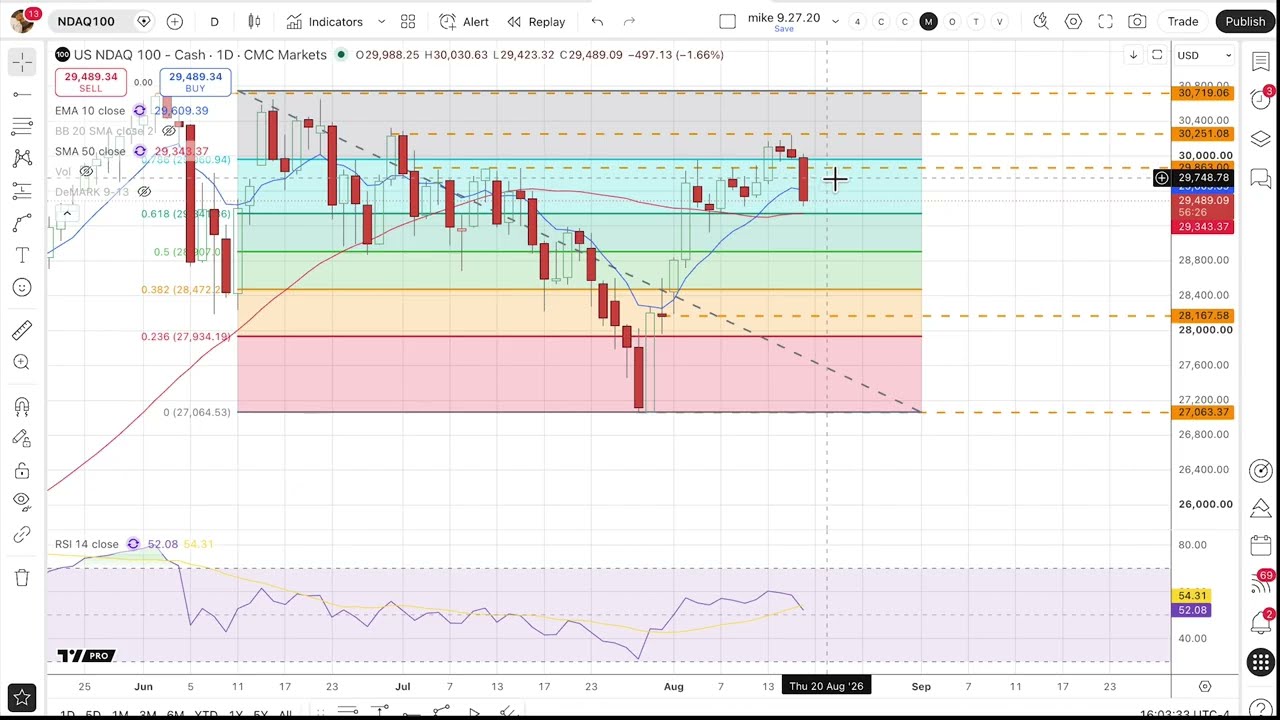This screenshot has height=720, width=1280.
Task: Open the notifications bell
Action: coord(1260,622)
